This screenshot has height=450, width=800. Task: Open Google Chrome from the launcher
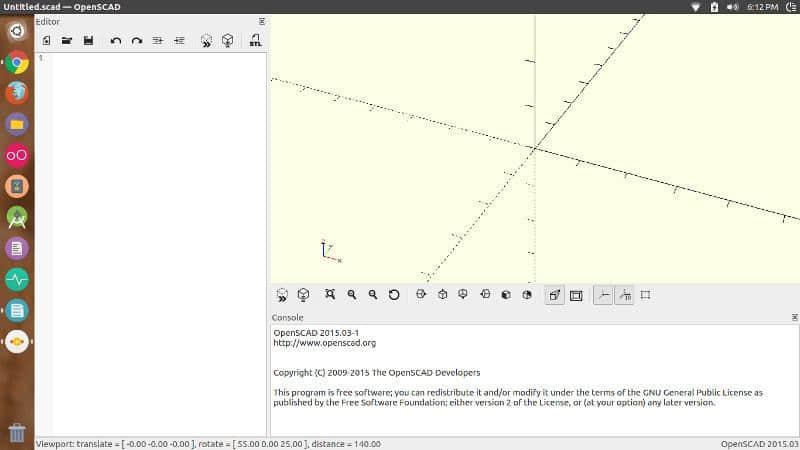(x=17, y=62)
